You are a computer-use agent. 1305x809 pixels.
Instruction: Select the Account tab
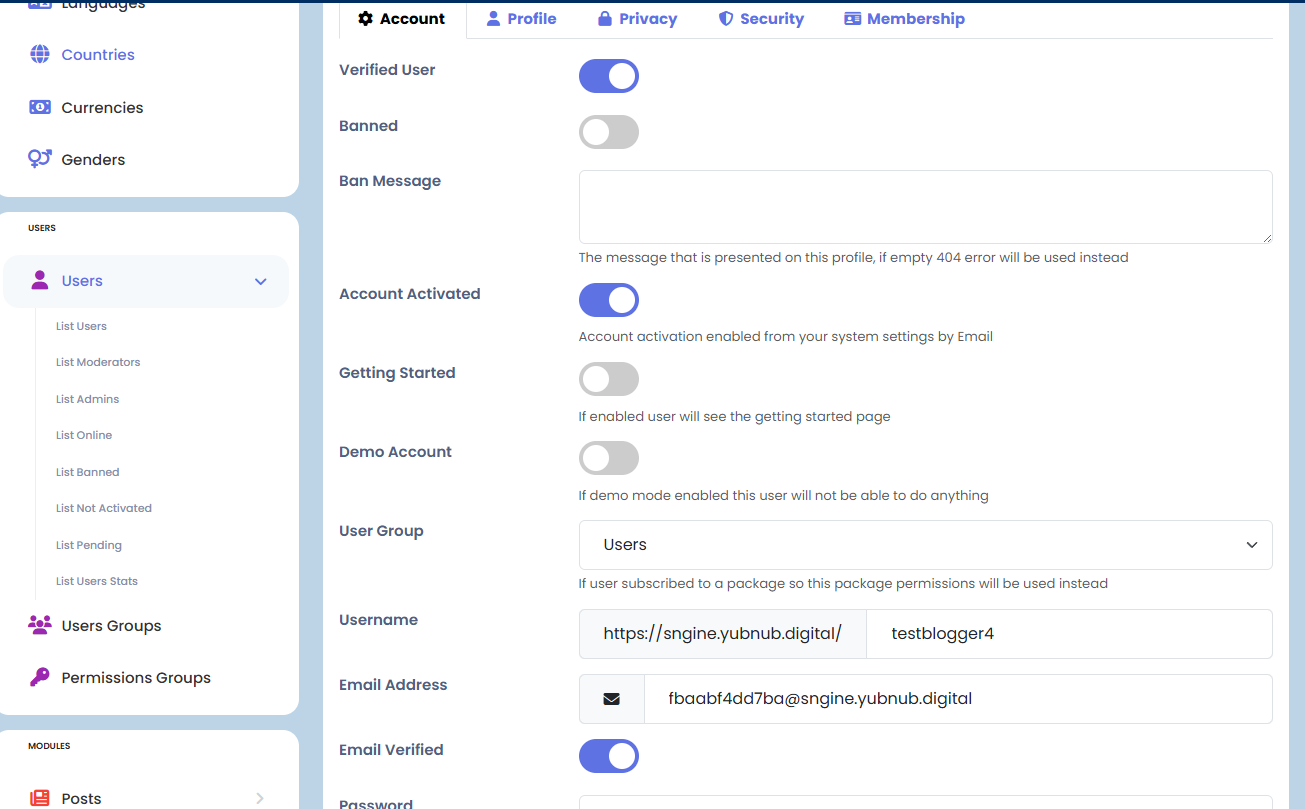tap(402, 18)
